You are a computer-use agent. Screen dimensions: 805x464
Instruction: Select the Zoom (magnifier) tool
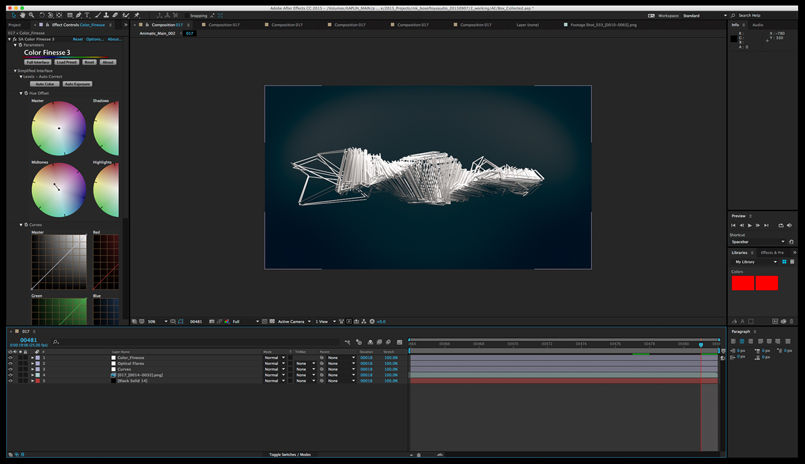click(x=31, y=15)
